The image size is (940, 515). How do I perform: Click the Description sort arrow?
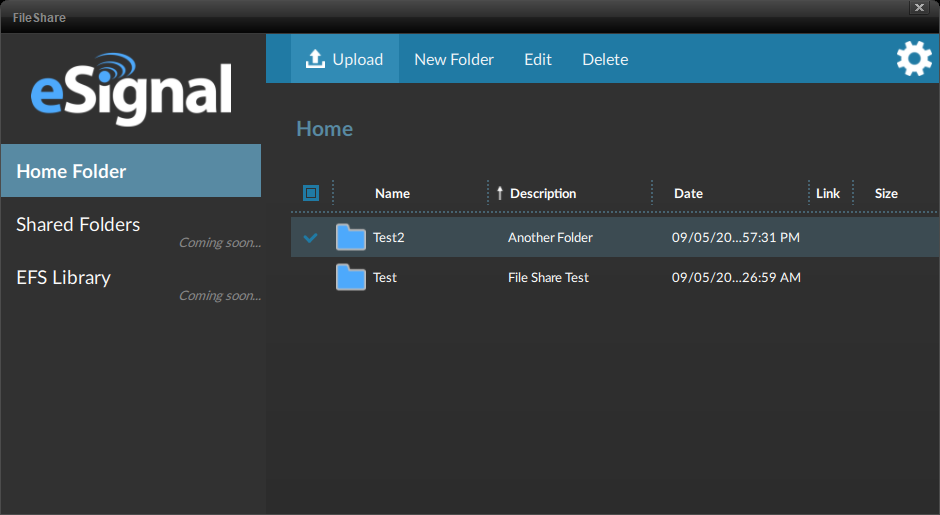500,193
